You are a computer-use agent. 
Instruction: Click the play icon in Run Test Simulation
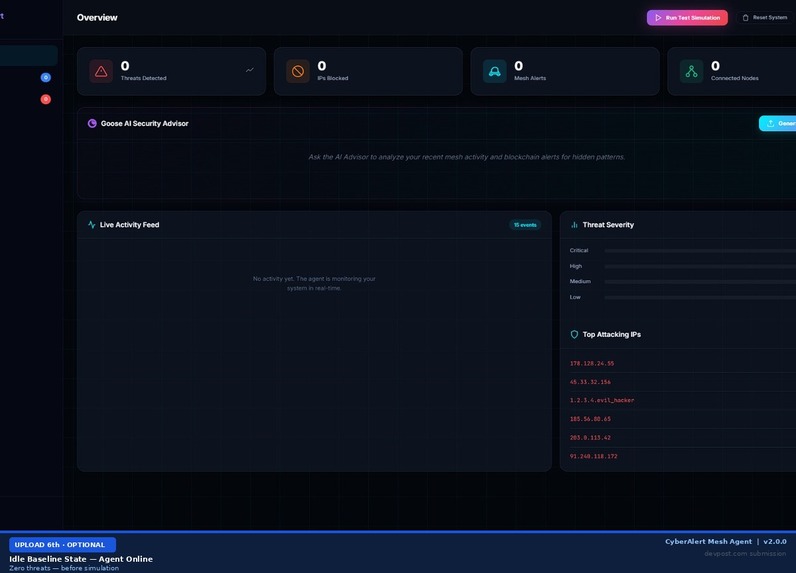[x=658, y=18]
